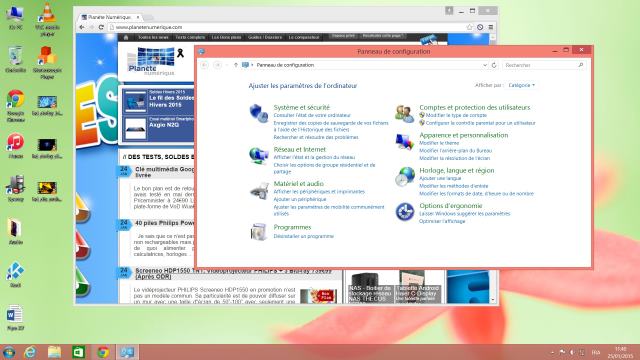
Task: Refresh the Panneau de configuration view
Action: tap(494, 65)
